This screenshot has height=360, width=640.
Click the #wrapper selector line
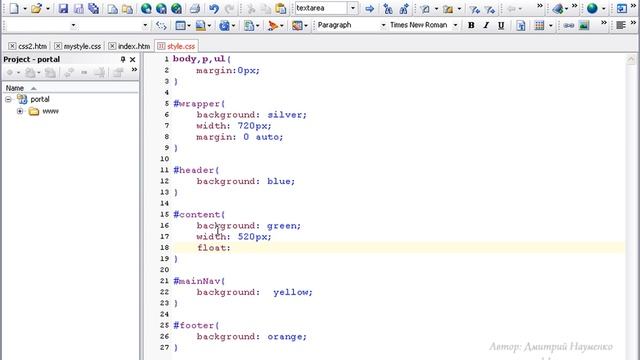click(198, 104)
